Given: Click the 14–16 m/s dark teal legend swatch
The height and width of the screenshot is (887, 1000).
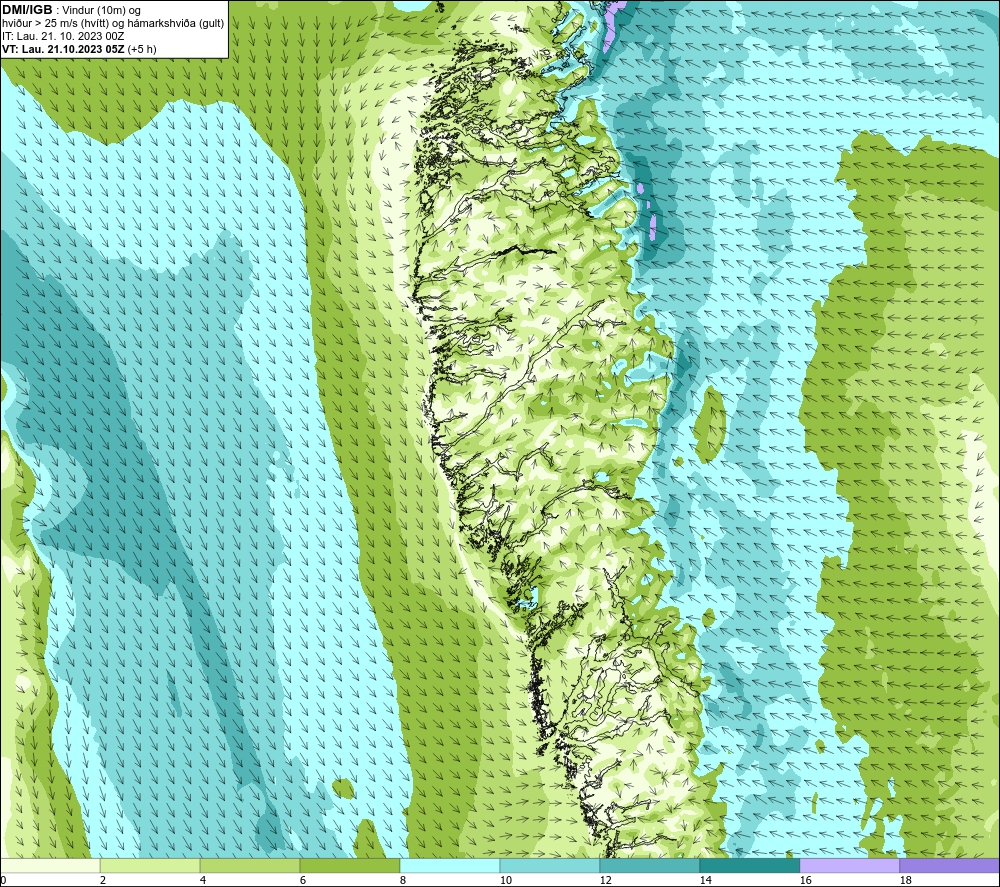Looking at the screenshot, I should pyautogui.click(x=750, y=866).
